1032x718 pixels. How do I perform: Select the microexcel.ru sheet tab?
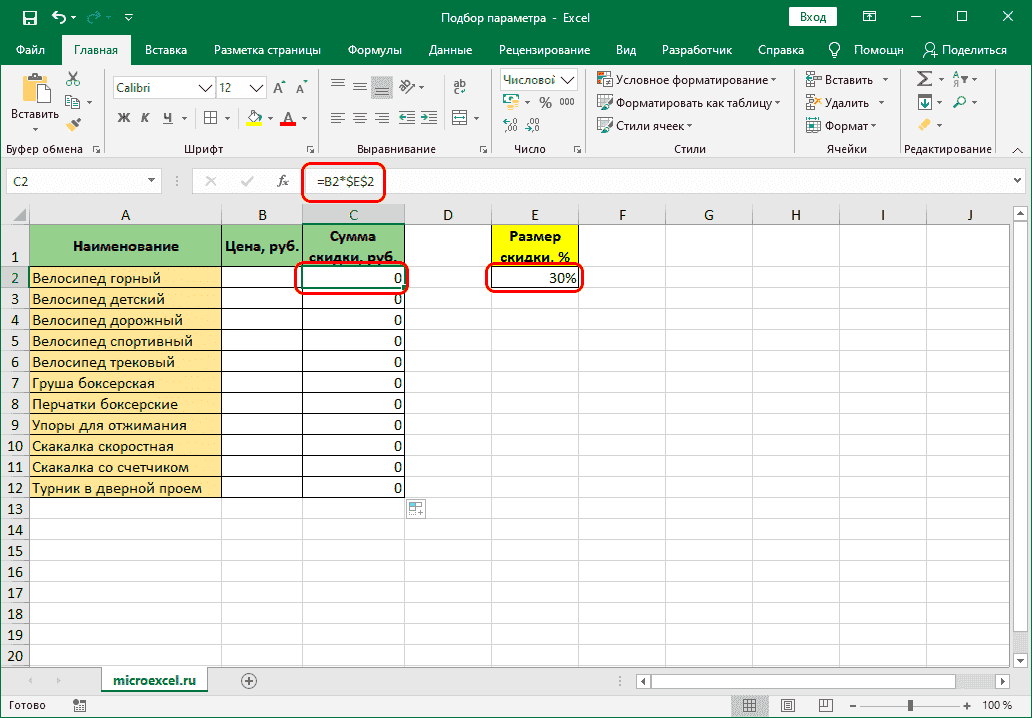click(155, 679)
